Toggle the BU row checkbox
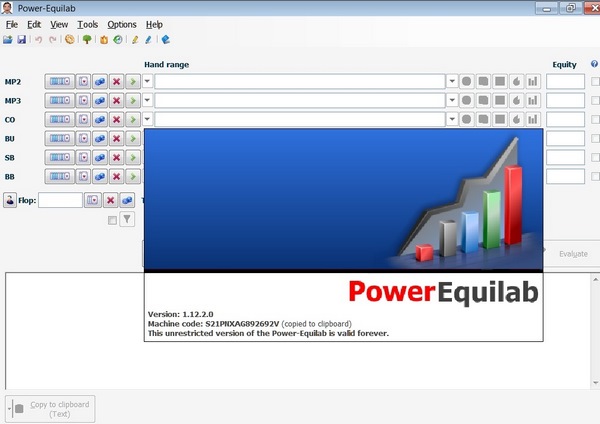 (x=595, y=138)
